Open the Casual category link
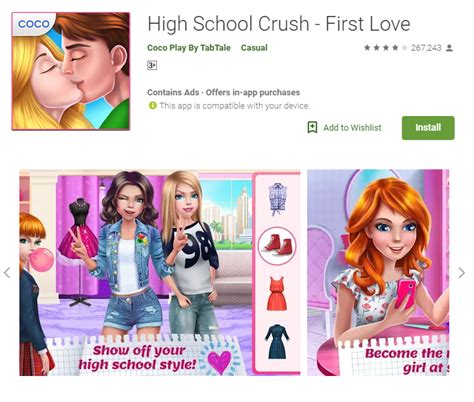474x402 pixels. [x=254, y=48]
